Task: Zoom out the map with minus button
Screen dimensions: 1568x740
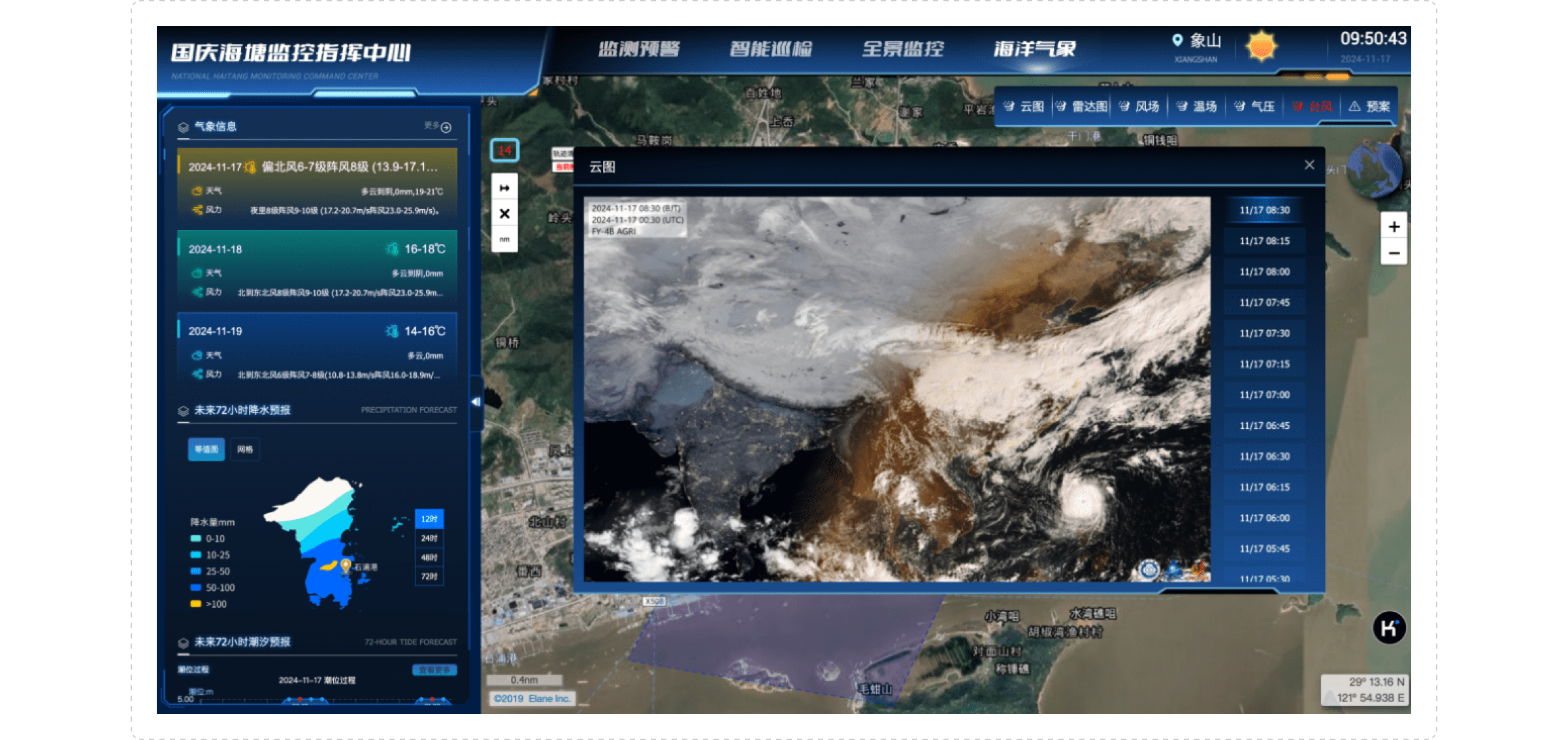Action: [x=1394, y=253]
